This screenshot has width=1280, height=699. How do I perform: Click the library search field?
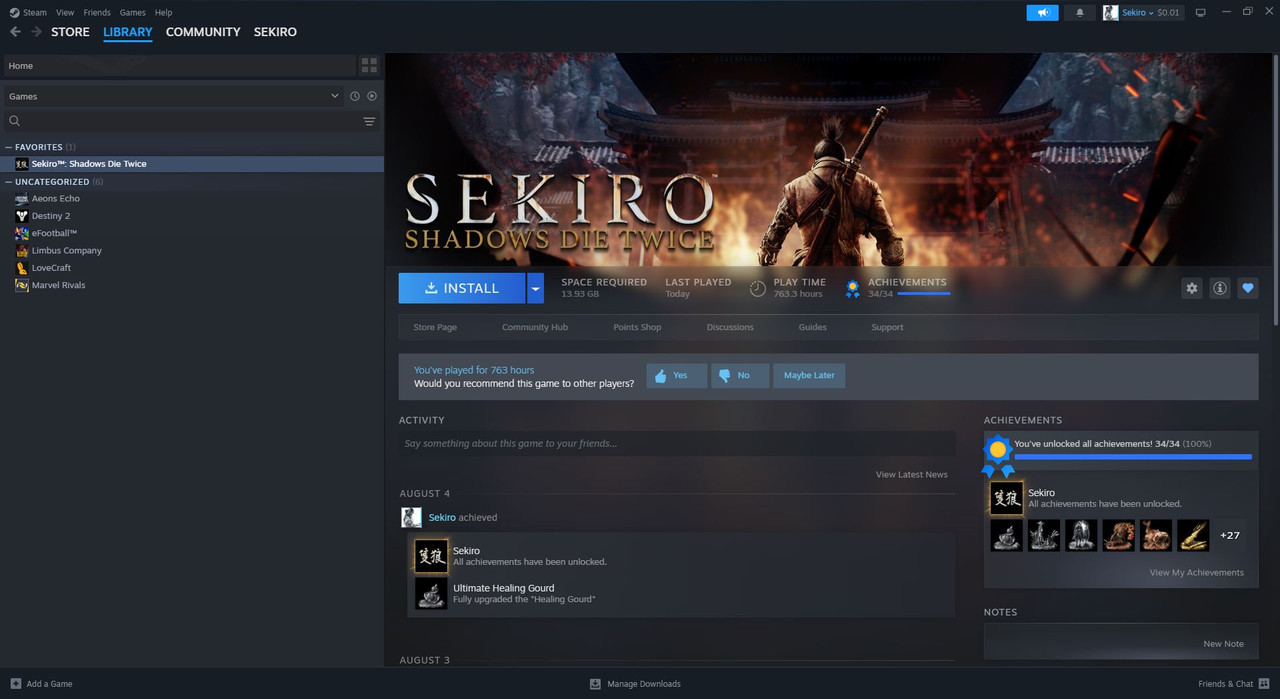[190, 121]
